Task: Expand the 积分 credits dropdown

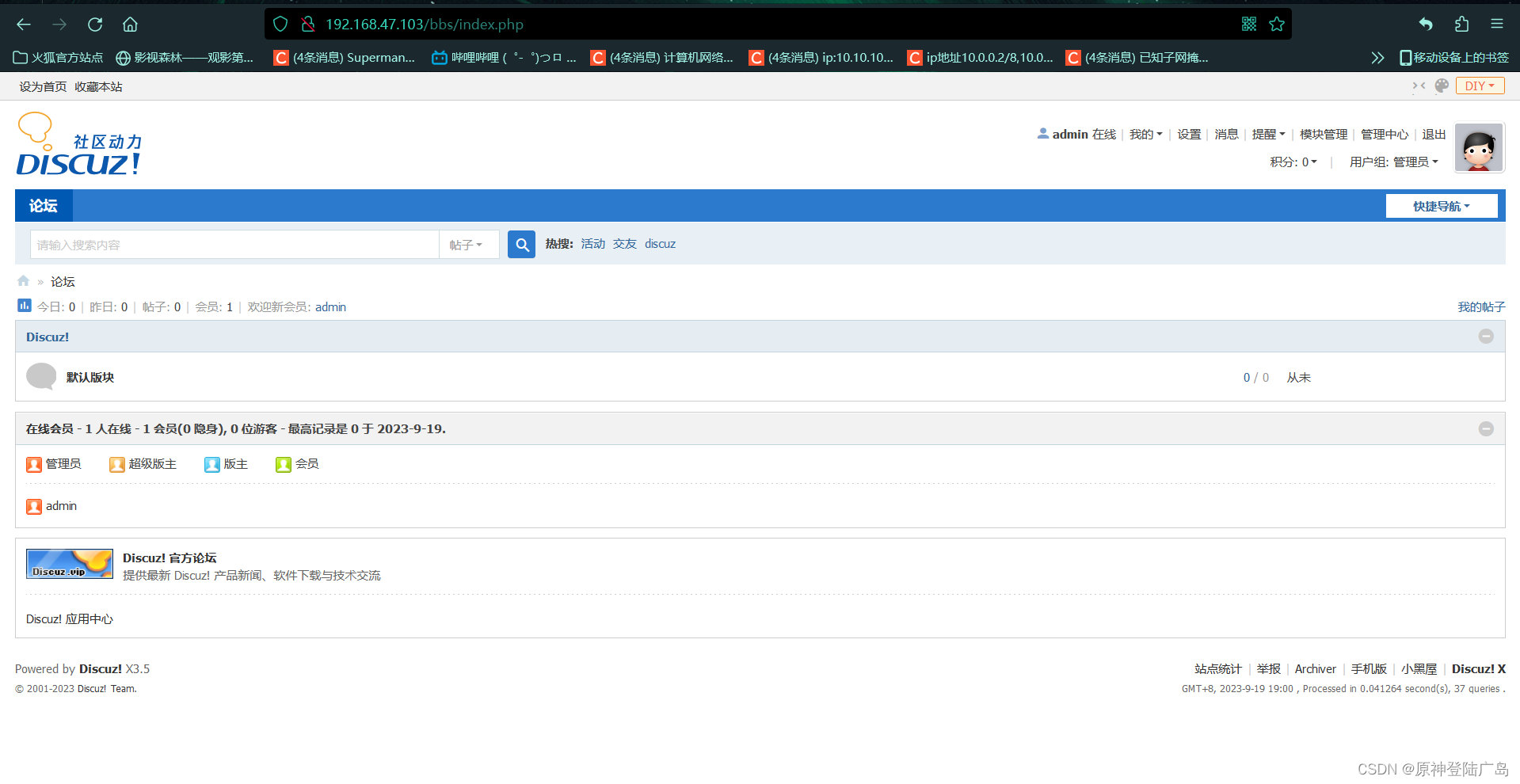Action: pos(1293,162)
